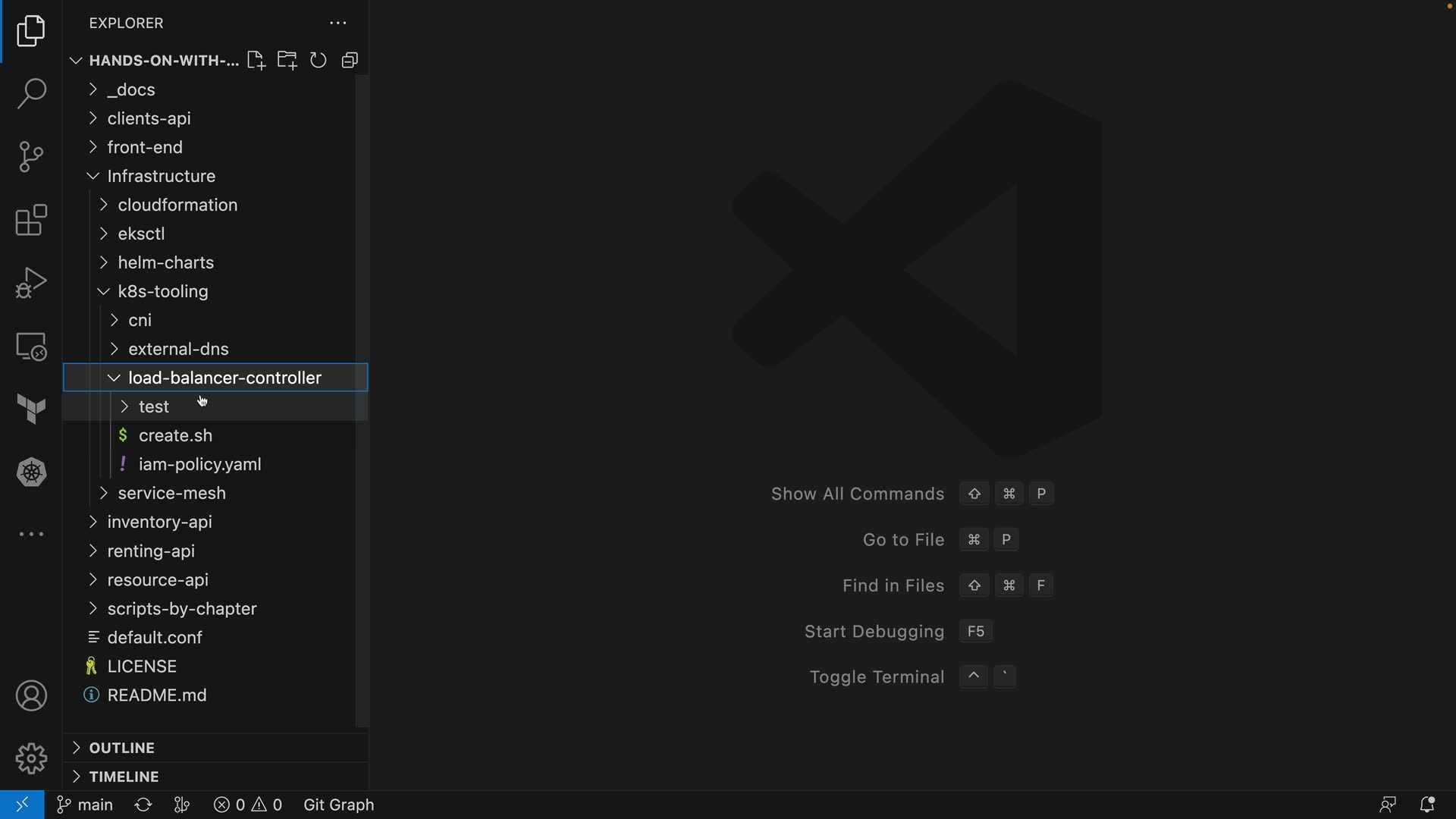Open iam-policy.yaml file
Screen dimensions: 1456x819
coord(199,465)
